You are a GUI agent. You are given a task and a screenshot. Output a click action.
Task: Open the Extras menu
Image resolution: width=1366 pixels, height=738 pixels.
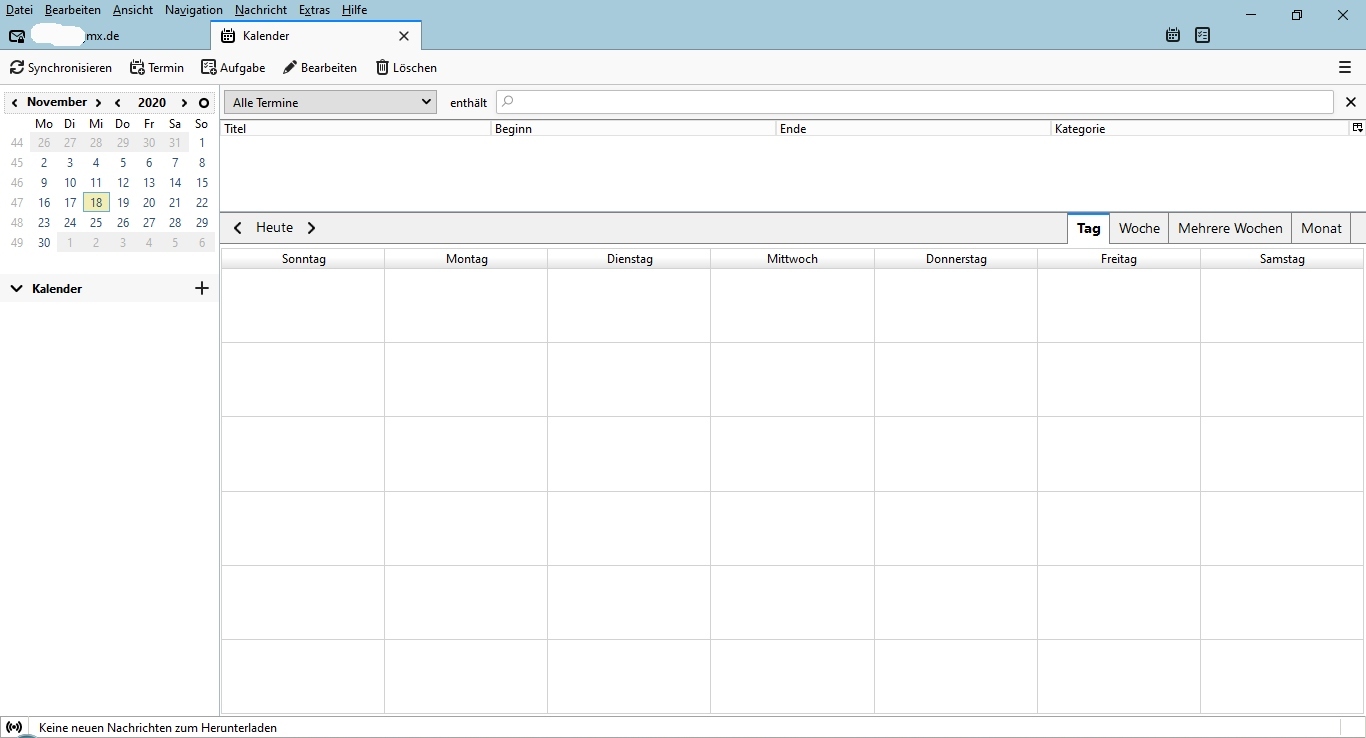pos(314,10)
